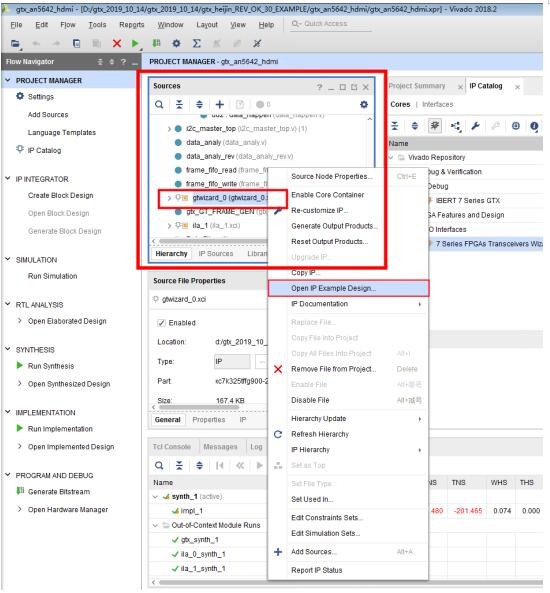Screen dimensions: 550x593
Task: Click Run Implementation
Action: pos(60,429)
